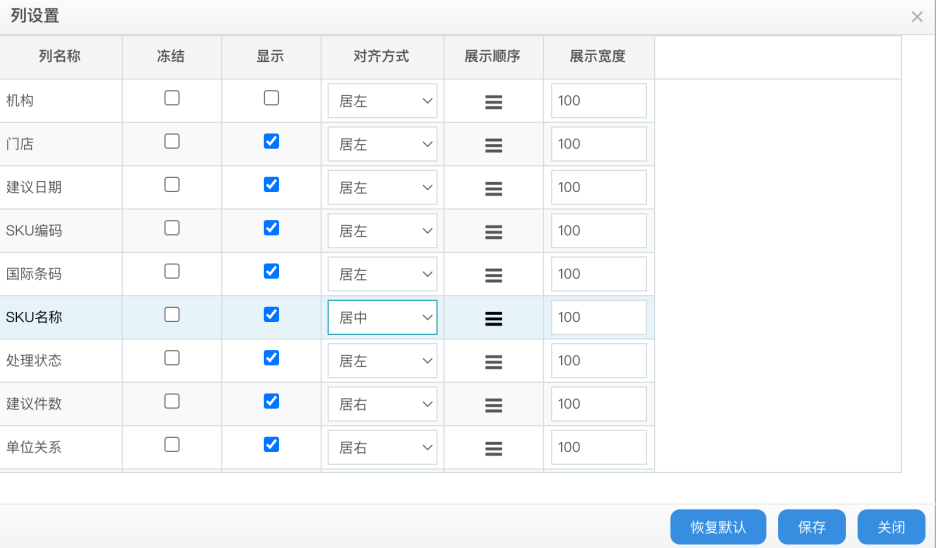The height and width of the screenshot is (548, 936).
Task: Open the 居中 alignment dropdown for SKU名称
Action: (382, 317)
